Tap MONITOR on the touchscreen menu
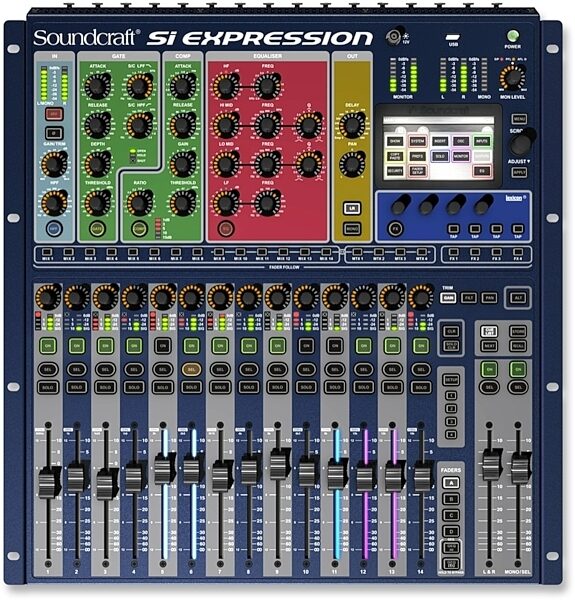Image resolution: width=575 pixels, height=600 pixels. point(461,156)
